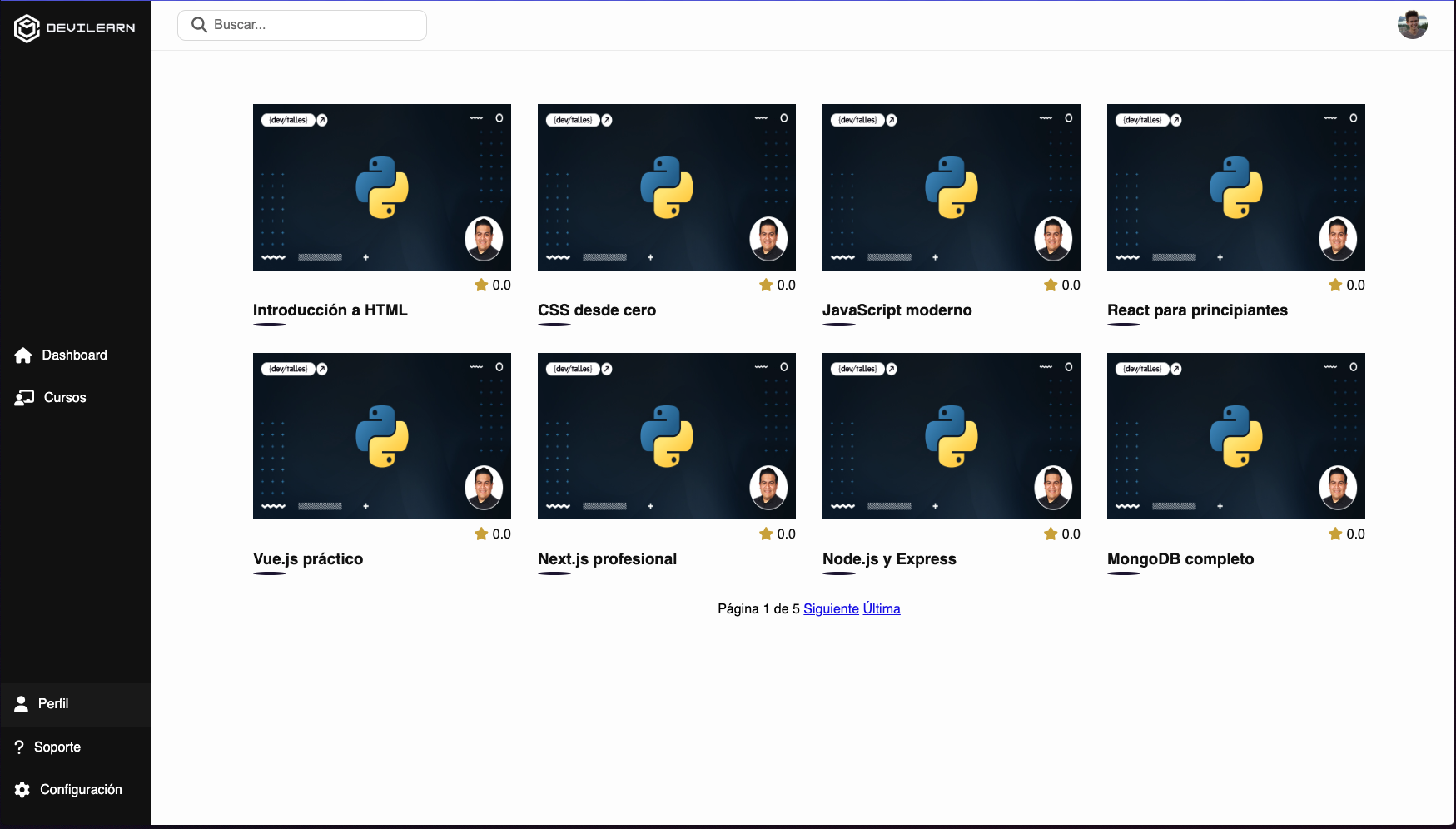Go to the next page via Siguiente
Viewport: 1456px width, 829px height.
[831, 608]
